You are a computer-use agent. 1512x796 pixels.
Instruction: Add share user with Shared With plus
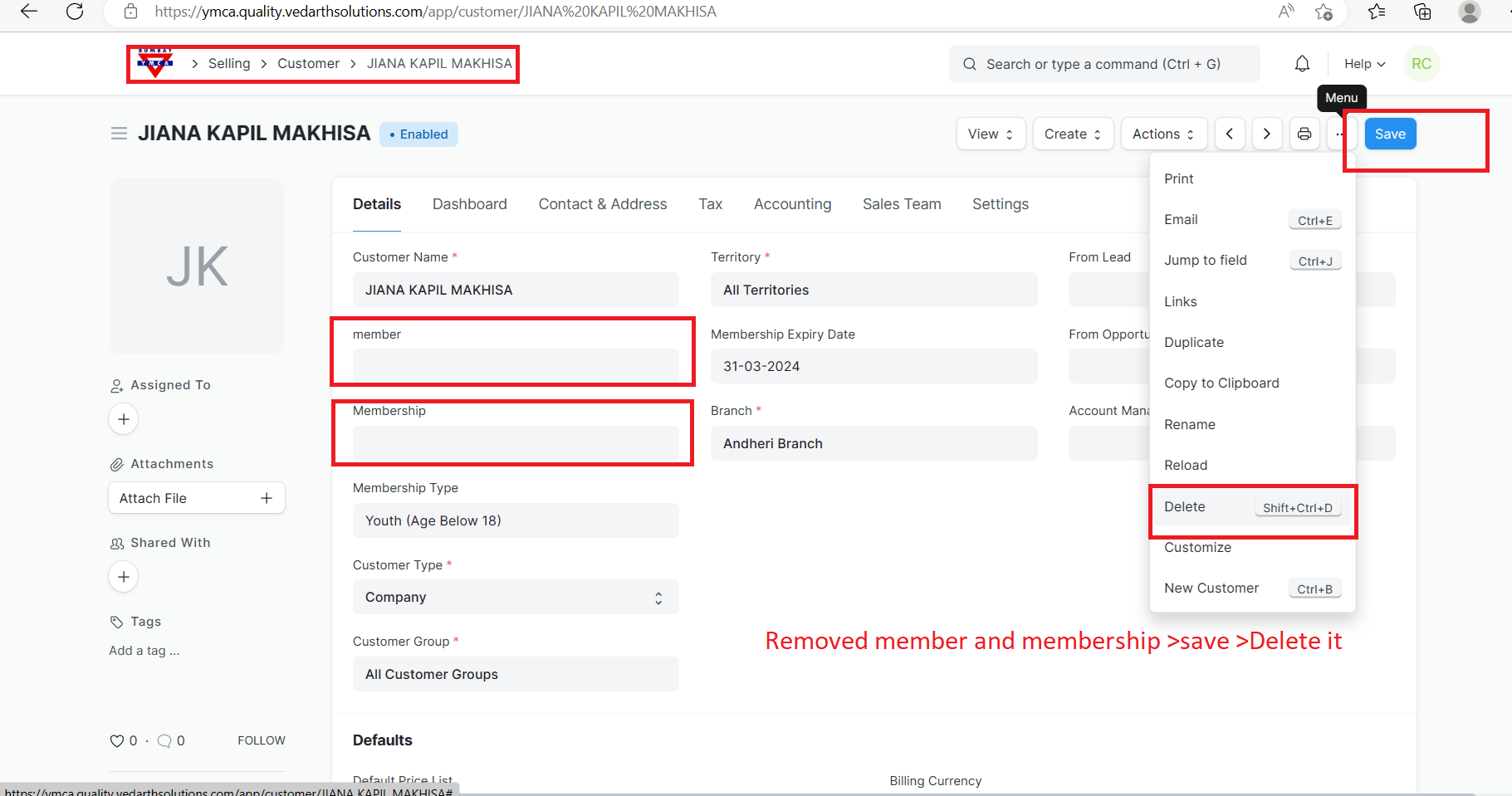click(x=124, y=577)
